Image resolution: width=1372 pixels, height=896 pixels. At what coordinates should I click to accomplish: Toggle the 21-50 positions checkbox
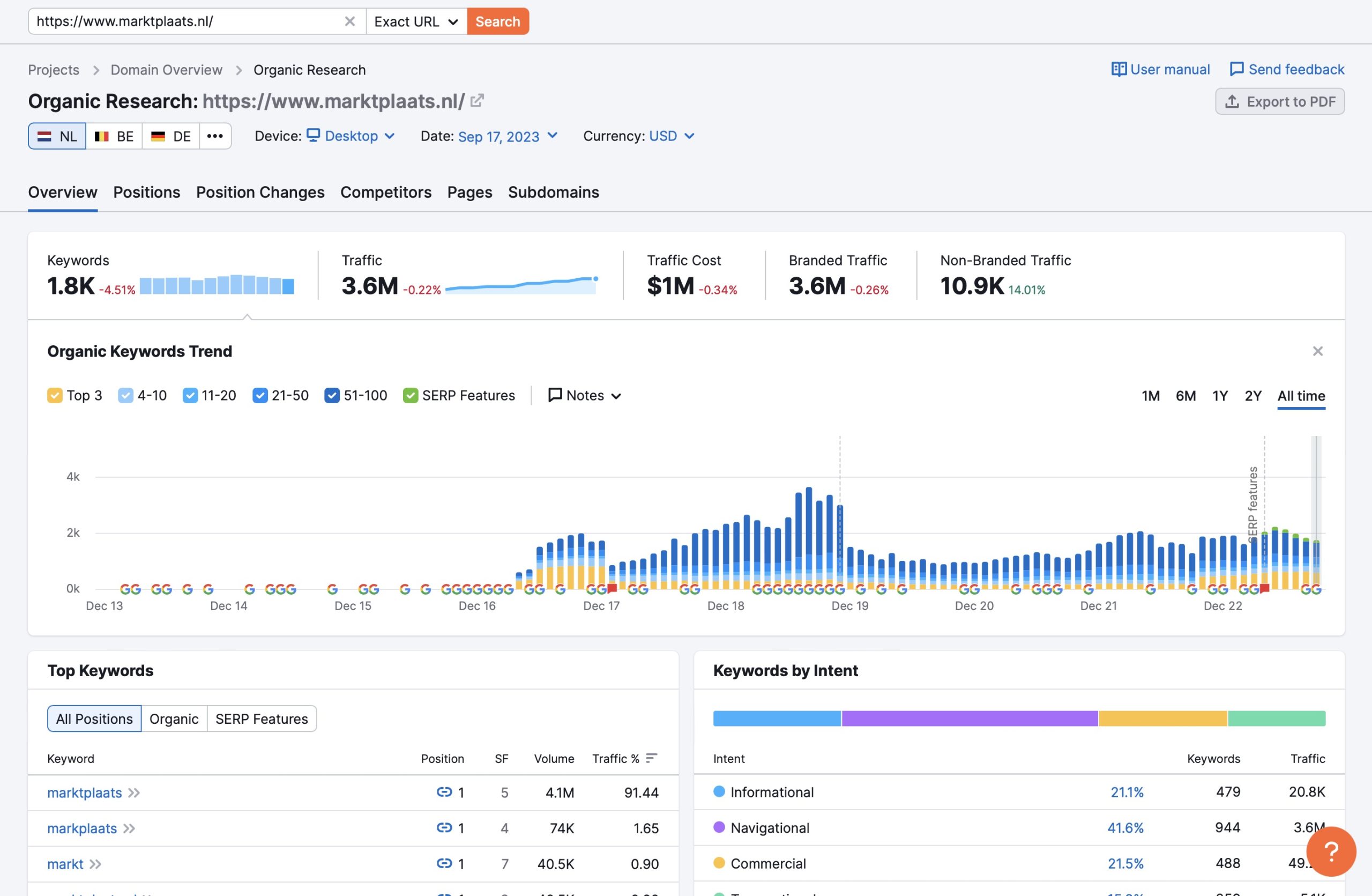coord(260,396)
